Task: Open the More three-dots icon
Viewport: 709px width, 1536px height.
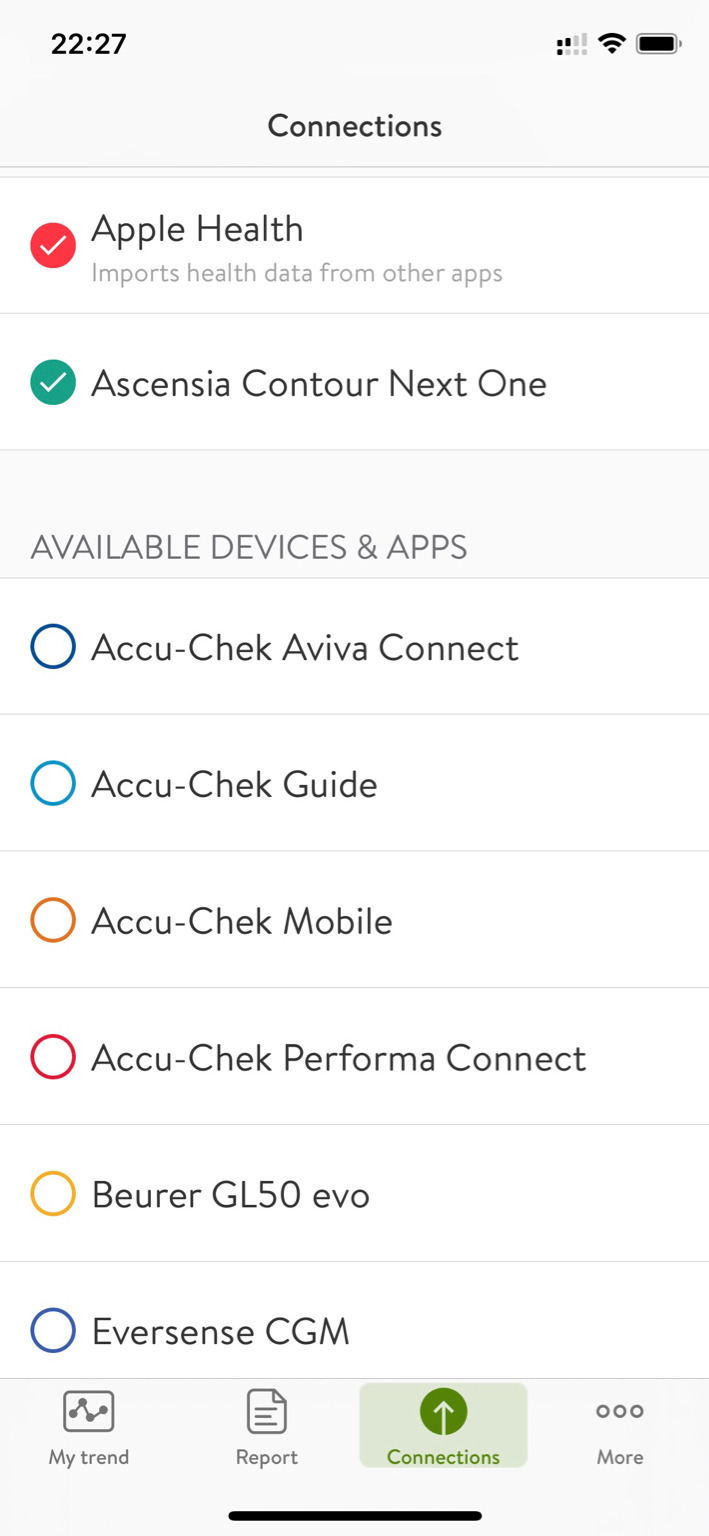Action: 620,1411
